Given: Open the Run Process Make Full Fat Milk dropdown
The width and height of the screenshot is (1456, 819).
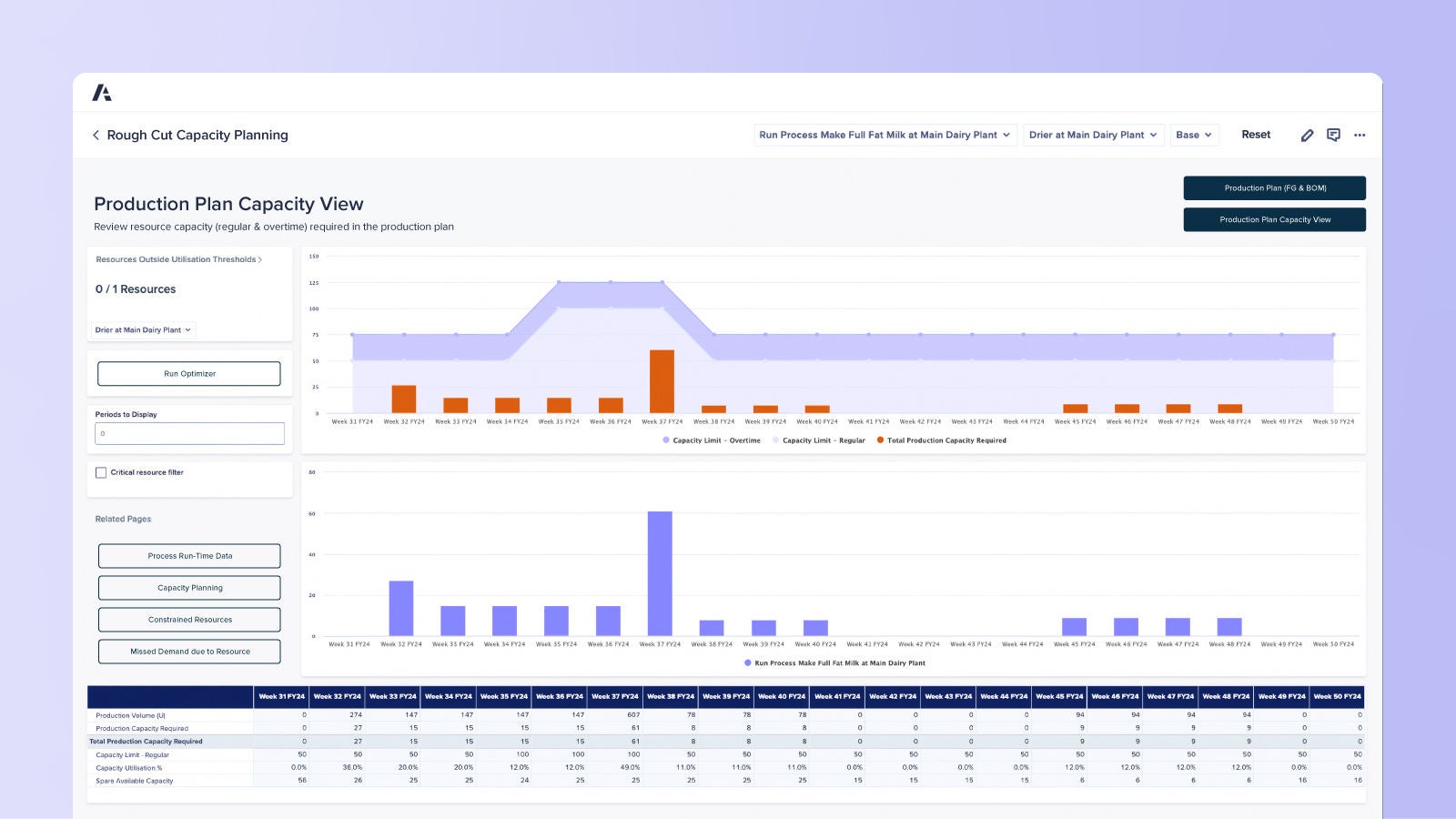Looking at the screenshot, I should point(884,135).
